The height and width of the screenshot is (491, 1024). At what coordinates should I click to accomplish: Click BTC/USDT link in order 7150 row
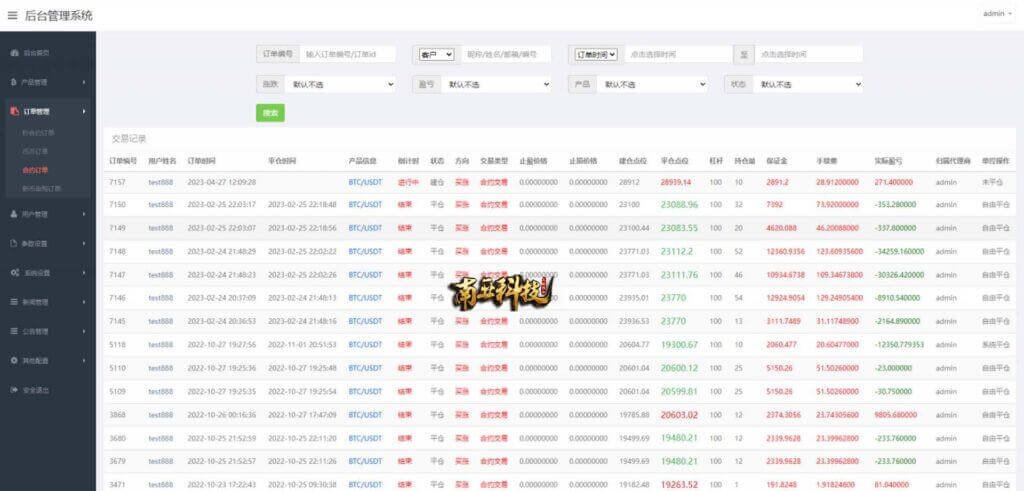click(365, 204)
